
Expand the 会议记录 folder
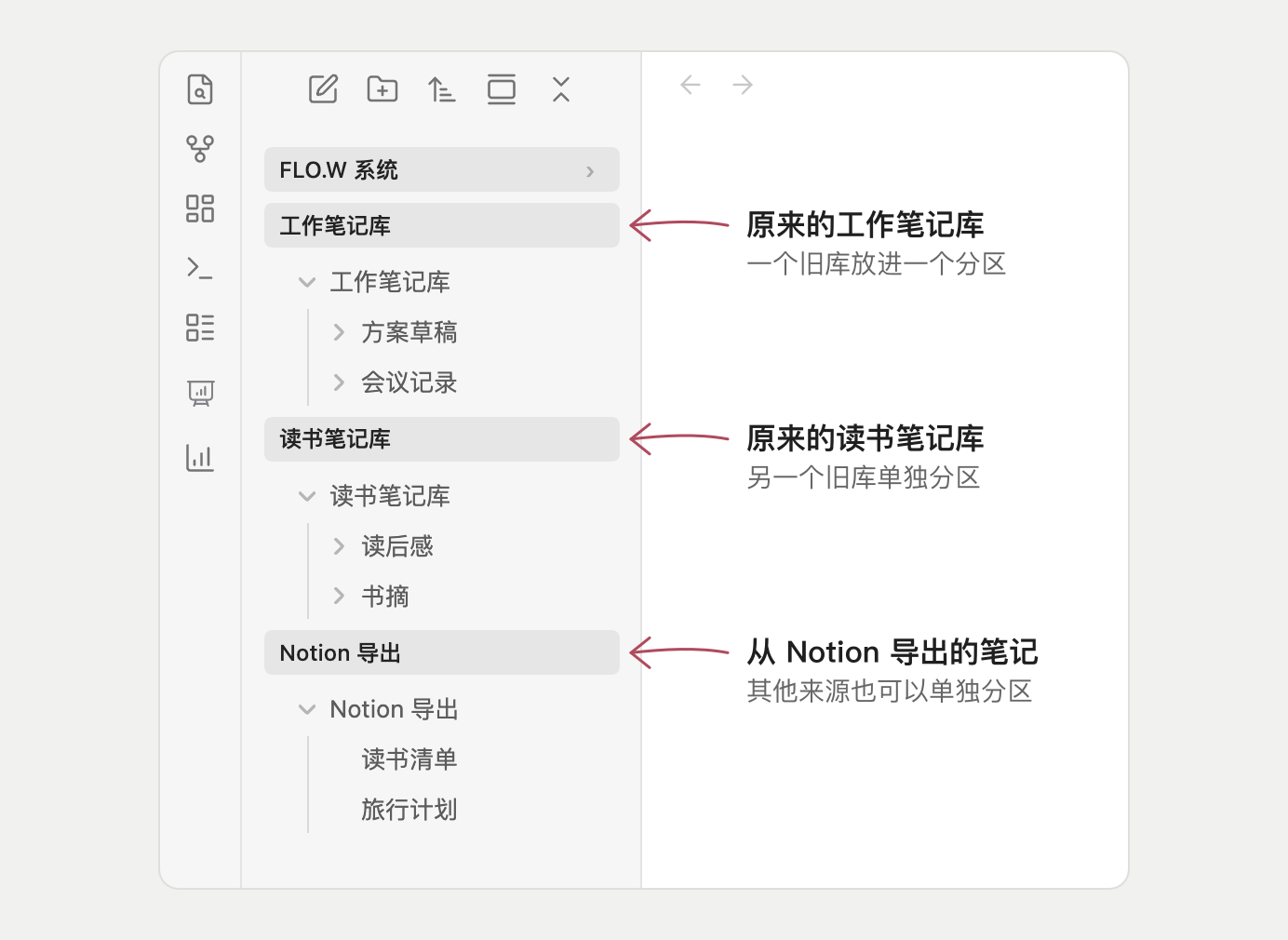pos(339,383)
